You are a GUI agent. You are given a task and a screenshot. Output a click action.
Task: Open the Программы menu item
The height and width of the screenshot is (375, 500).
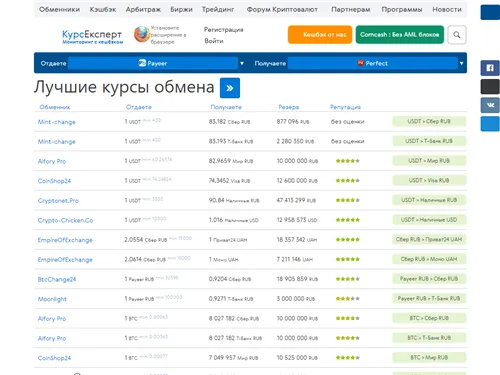pyautogui.click(x=402, y=9)
